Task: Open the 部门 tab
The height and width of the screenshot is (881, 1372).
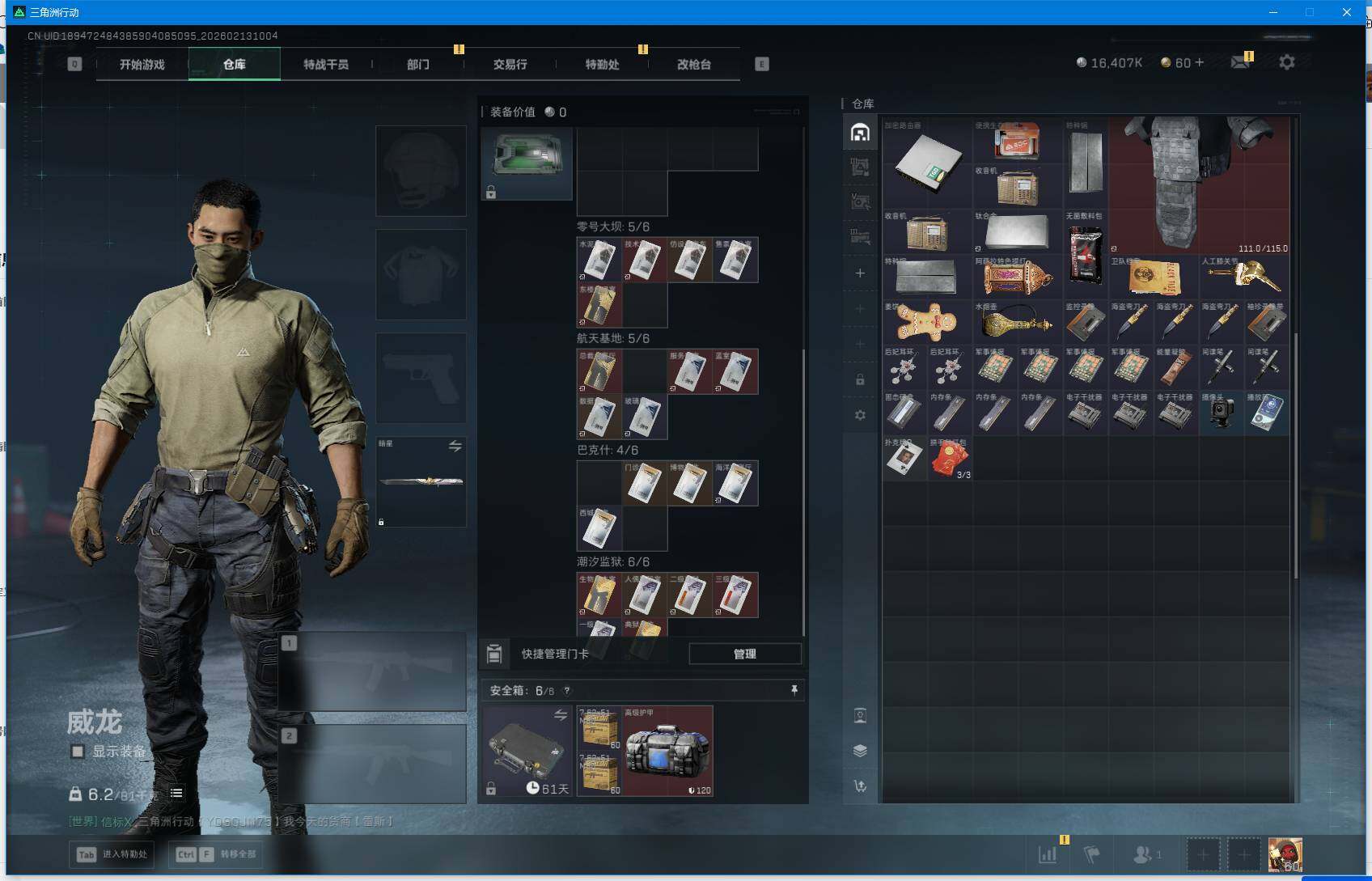Action: click(x=418, y=65)
